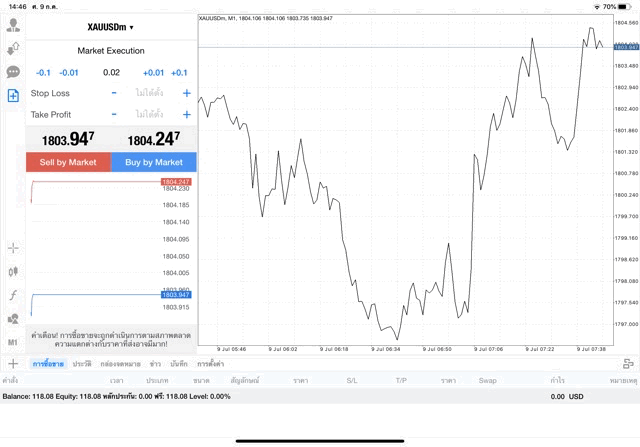Screen dimensions: 640x447
Task: Open candlestick chart type settings
Action: point(13,271)
